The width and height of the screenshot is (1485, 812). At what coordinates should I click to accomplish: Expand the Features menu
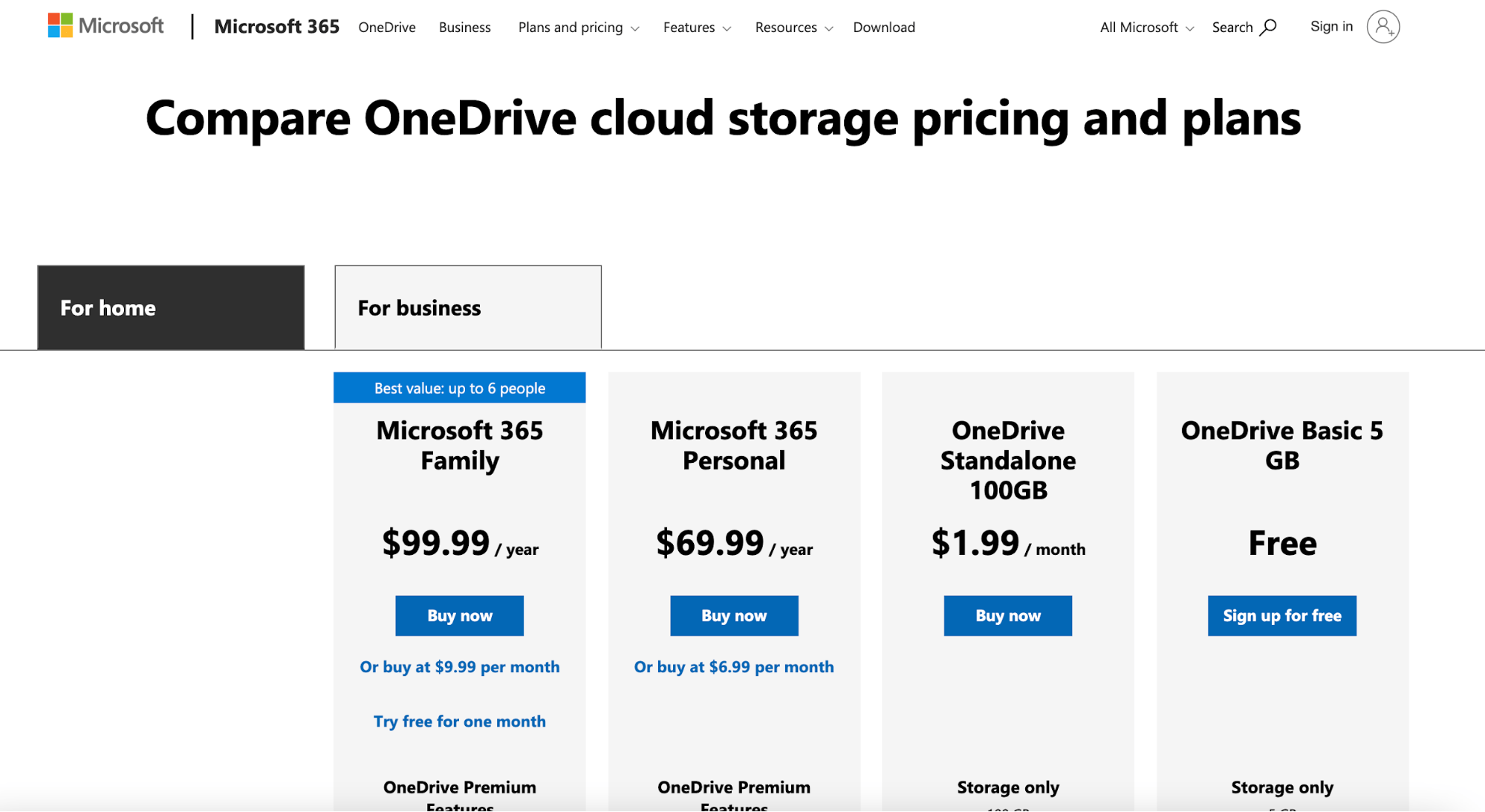click(697, 27)
